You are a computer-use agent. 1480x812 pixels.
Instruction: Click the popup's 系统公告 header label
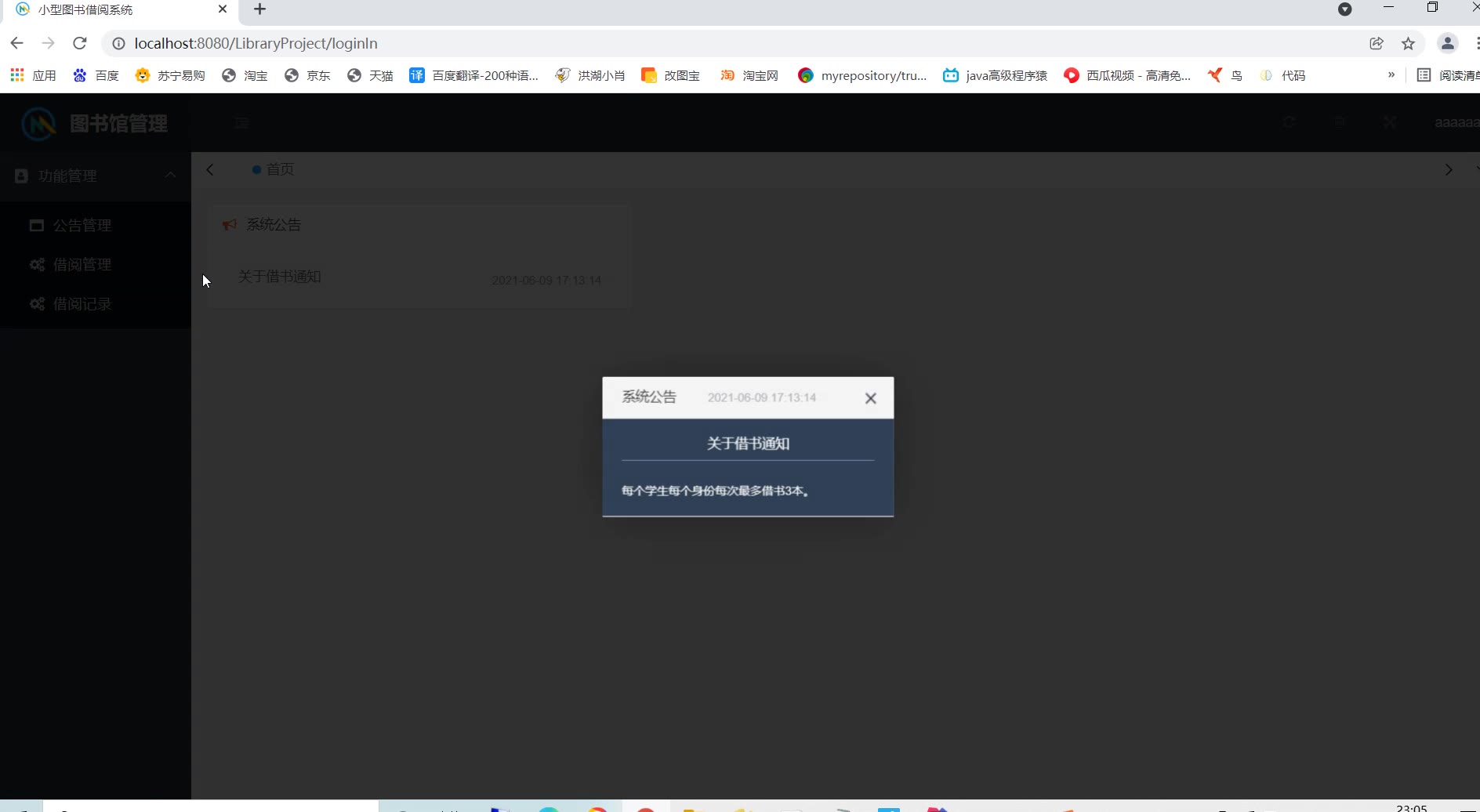[649, 397]
